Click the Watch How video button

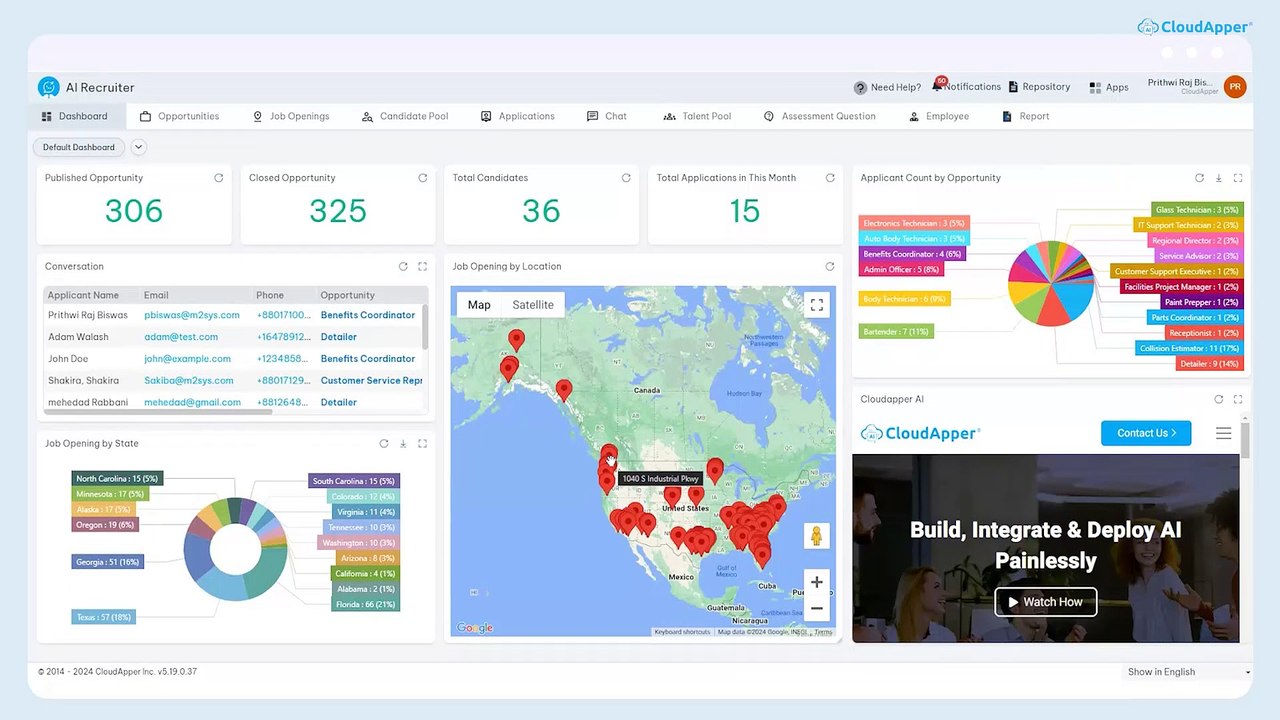[x=1045, y=602]
